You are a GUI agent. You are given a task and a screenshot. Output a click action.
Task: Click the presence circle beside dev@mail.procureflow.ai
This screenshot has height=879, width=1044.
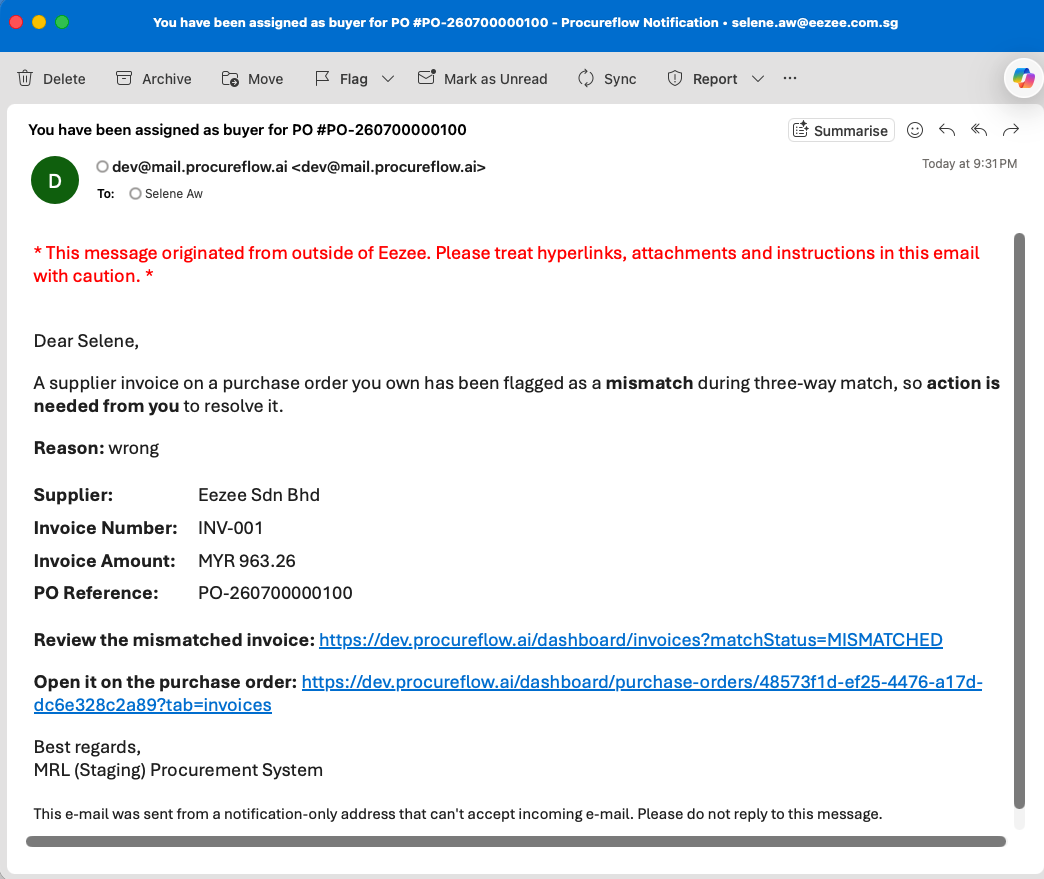coord(103,166)
